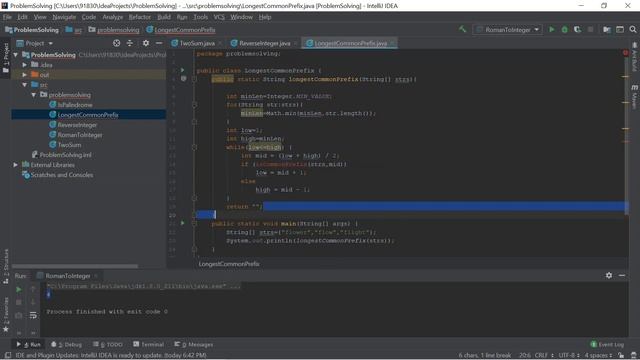Image resolution: width=640 pixels, height=360 pixels.
Task: Build the project with the hammer icon
Action: point(462,29)
